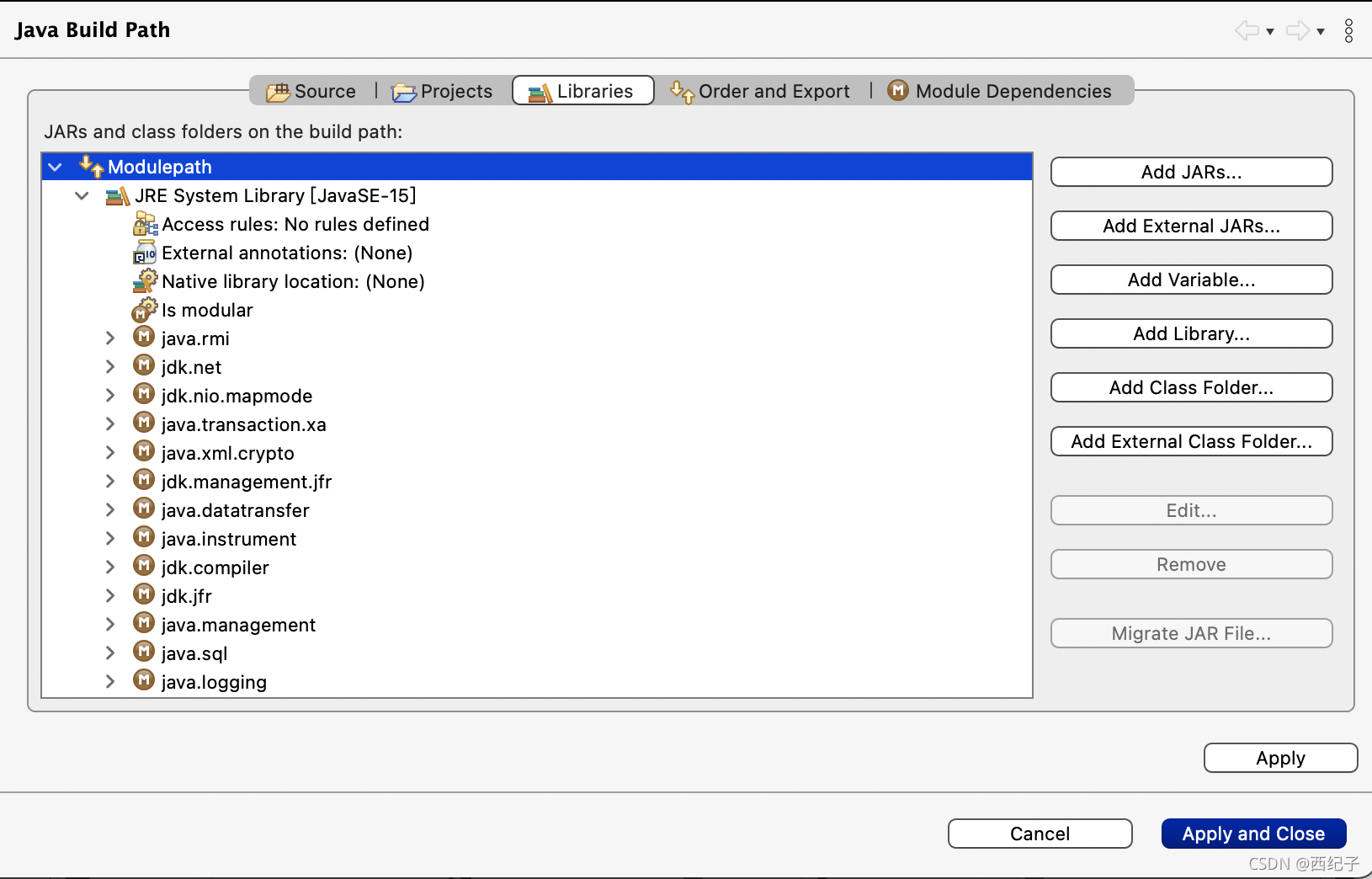The height and width of the screenshot is (879, 1372).
Task: Click the Apply button
Action: (x=1280, y=758)
